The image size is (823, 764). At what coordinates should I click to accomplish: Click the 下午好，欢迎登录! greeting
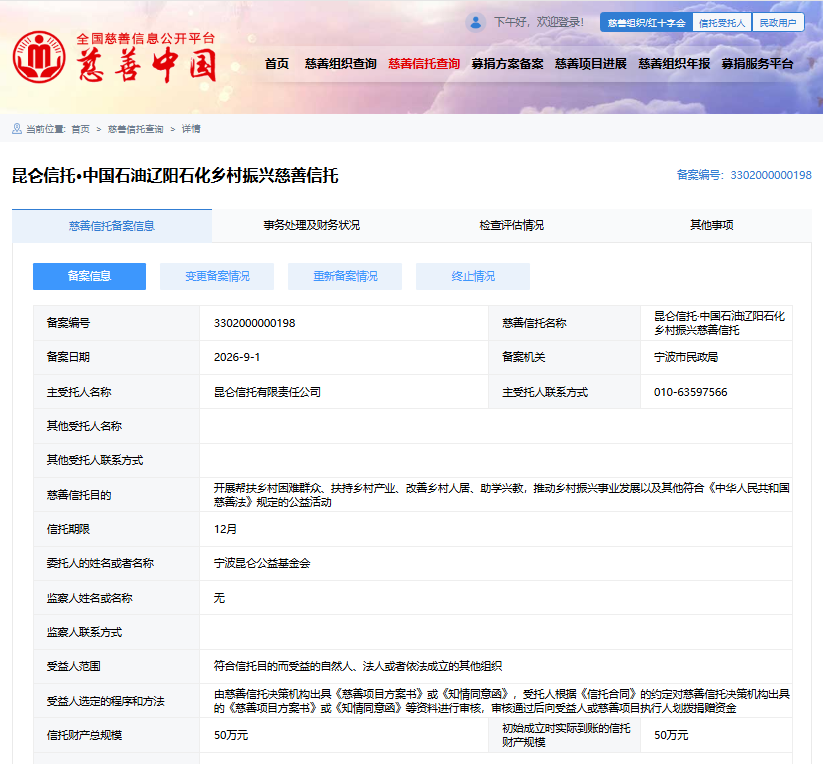tap(539, 23)
